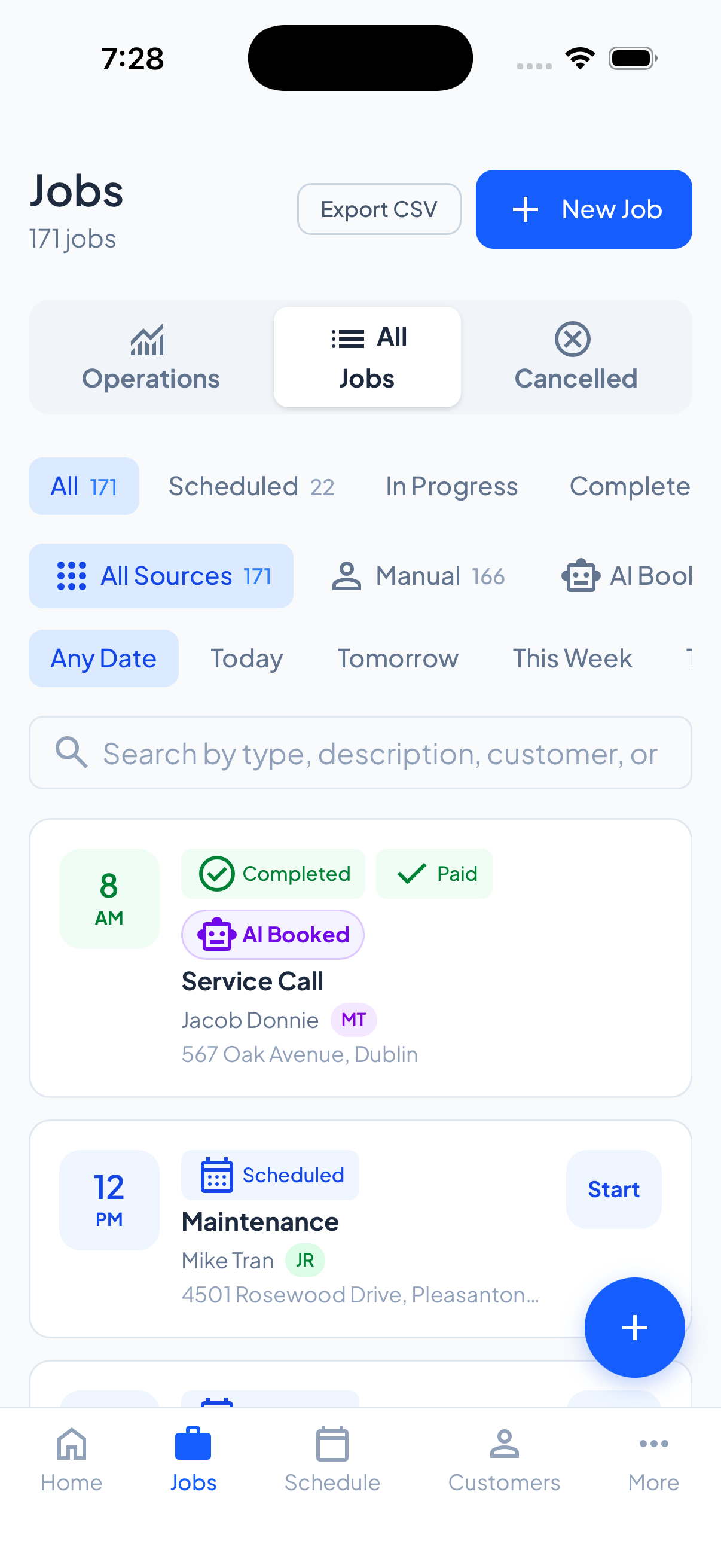Viewport: 721px width, 1568px height.
Task: Tap the search magnifier icon
Action: [x=71, y=753]
